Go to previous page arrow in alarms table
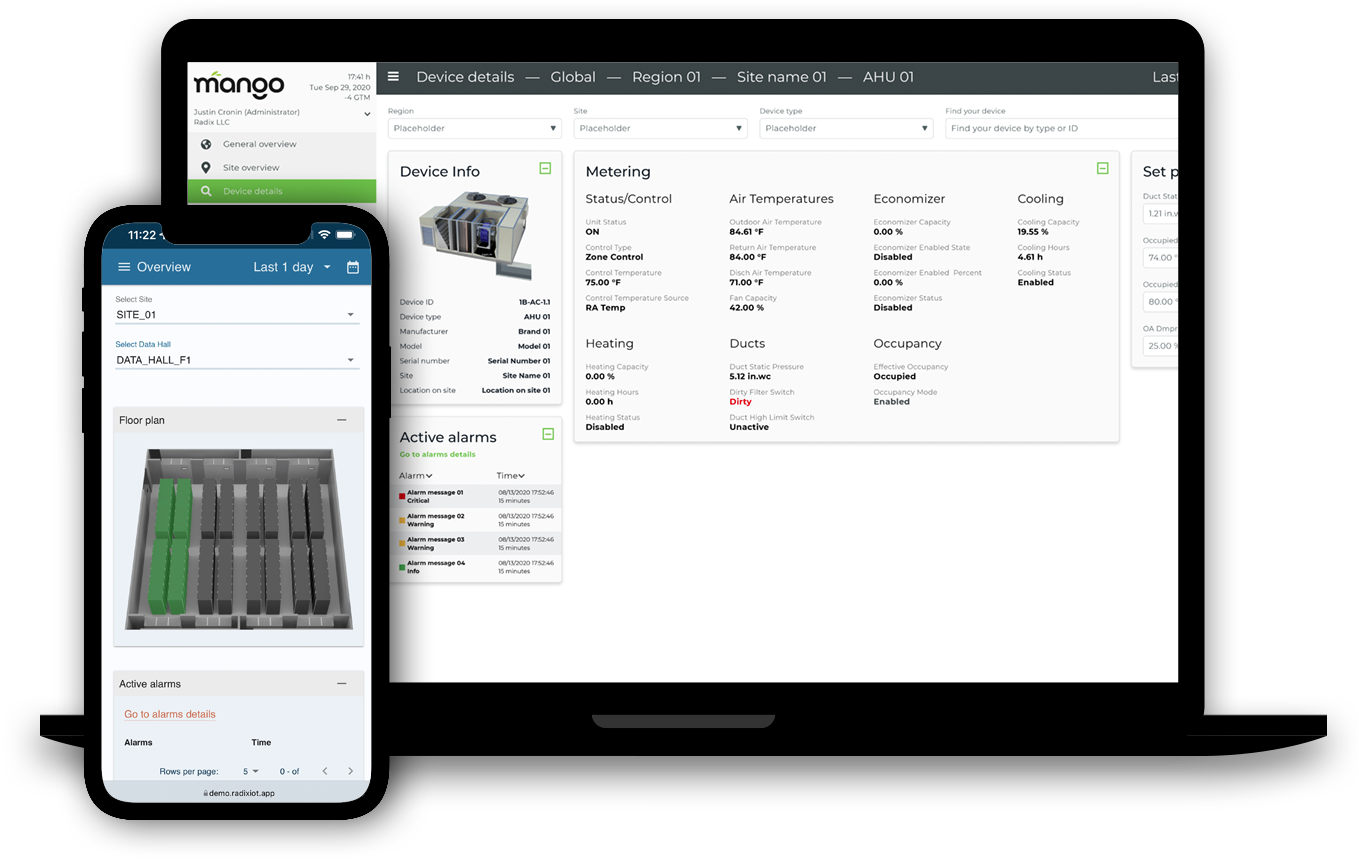Viewport: 1359px width, 859px height. point(324,771)
